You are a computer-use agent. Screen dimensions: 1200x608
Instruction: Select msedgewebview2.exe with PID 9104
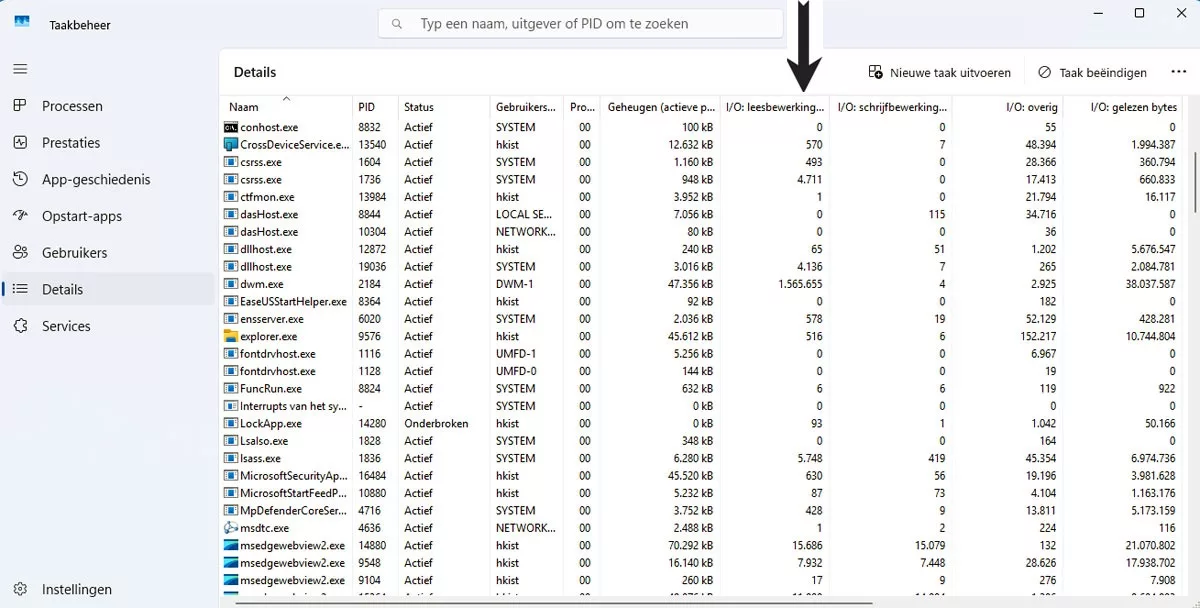[700, 580]
